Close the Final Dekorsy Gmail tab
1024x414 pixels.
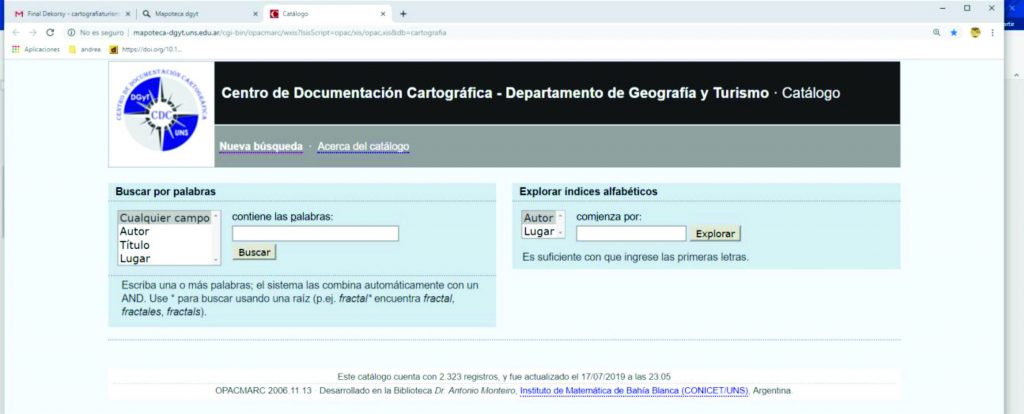point(127,13)
